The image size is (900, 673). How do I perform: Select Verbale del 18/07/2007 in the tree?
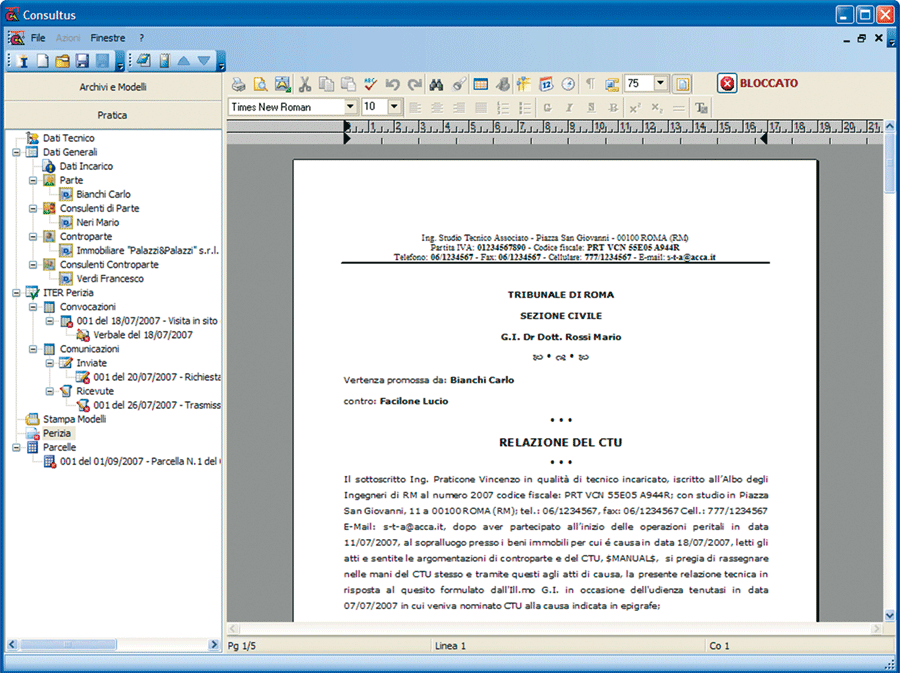tap(143, 335)
